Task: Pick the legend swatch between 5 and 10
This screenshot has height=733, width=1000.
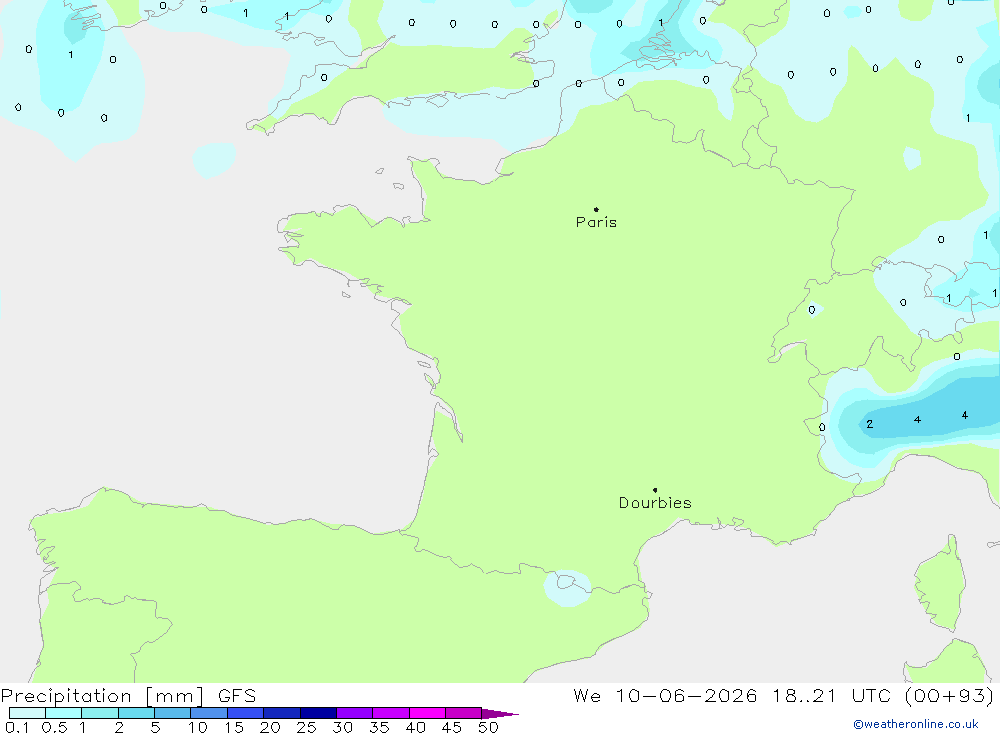Action: (173, 713)
